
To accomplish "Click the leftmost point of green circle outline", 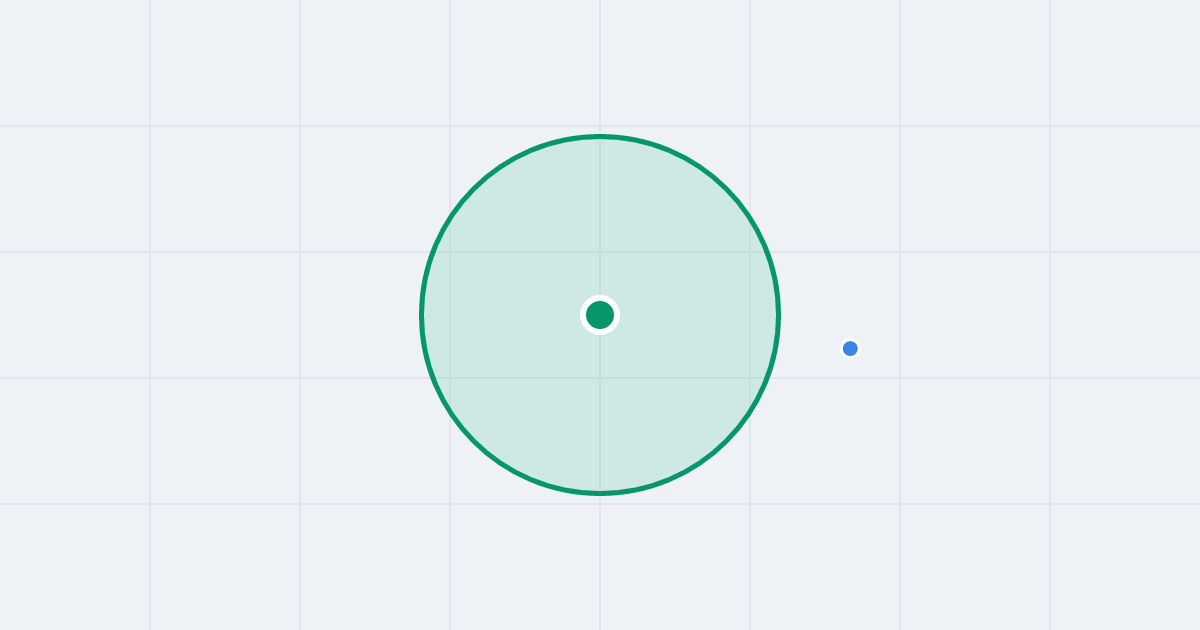I will click(421, 315).
